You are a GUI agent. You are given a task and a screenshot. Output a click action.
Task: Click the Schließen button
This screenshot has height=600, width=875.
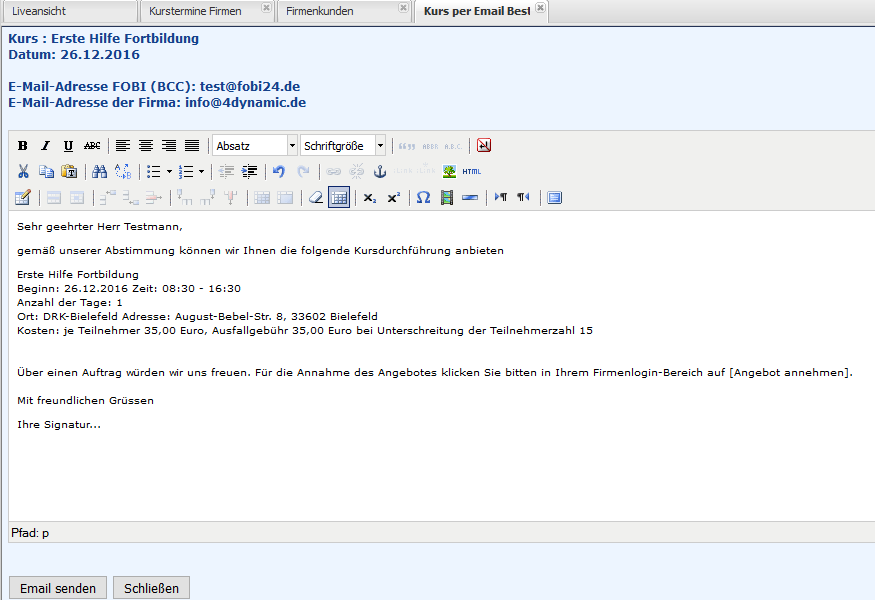click(x=151, y=588)
